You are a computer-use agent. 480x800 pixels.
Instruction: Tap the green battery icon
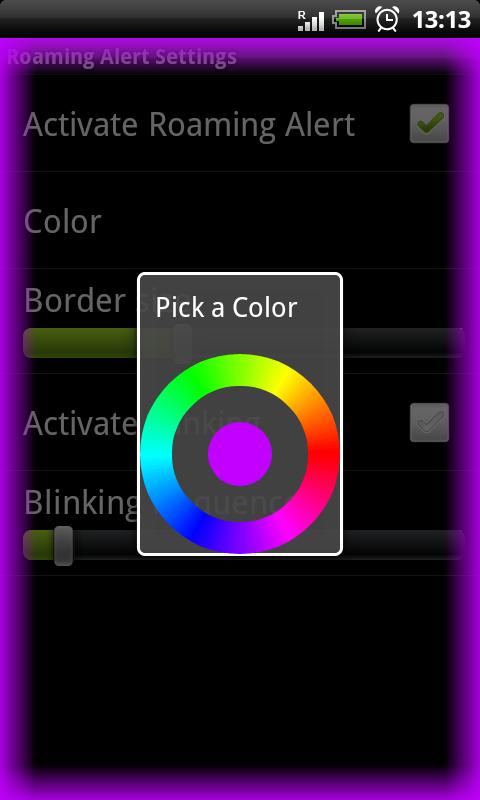click(x=349, y=20)
